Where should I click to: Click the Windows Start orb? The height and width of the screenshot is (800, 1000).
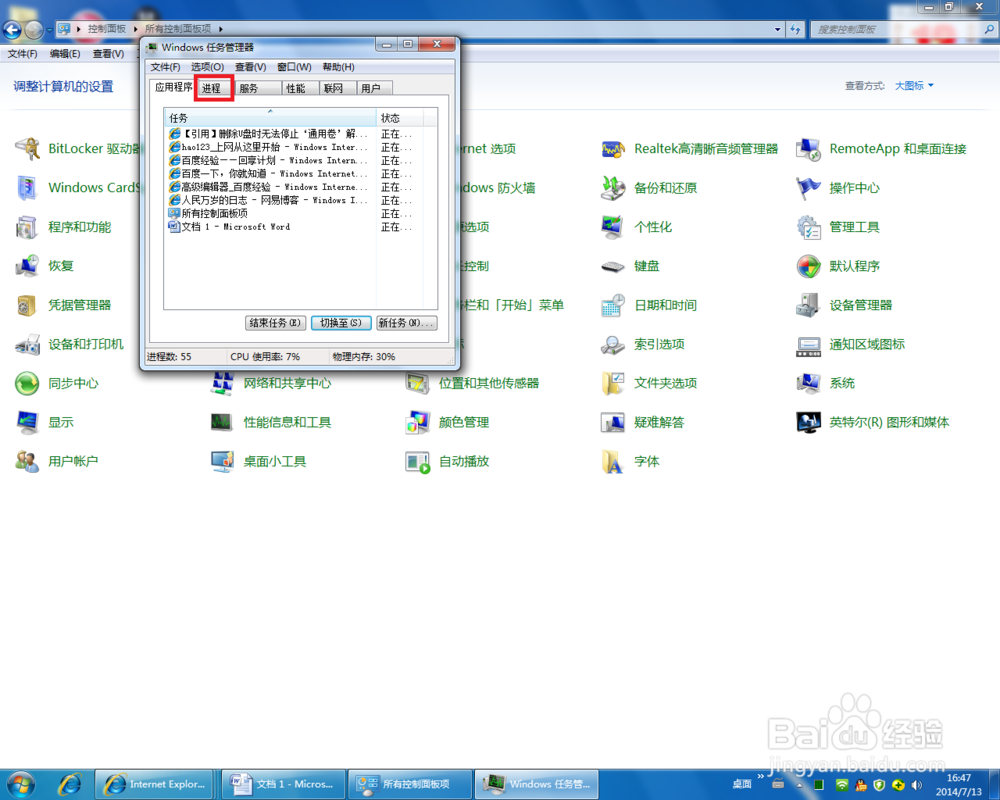tap(20, 785)
